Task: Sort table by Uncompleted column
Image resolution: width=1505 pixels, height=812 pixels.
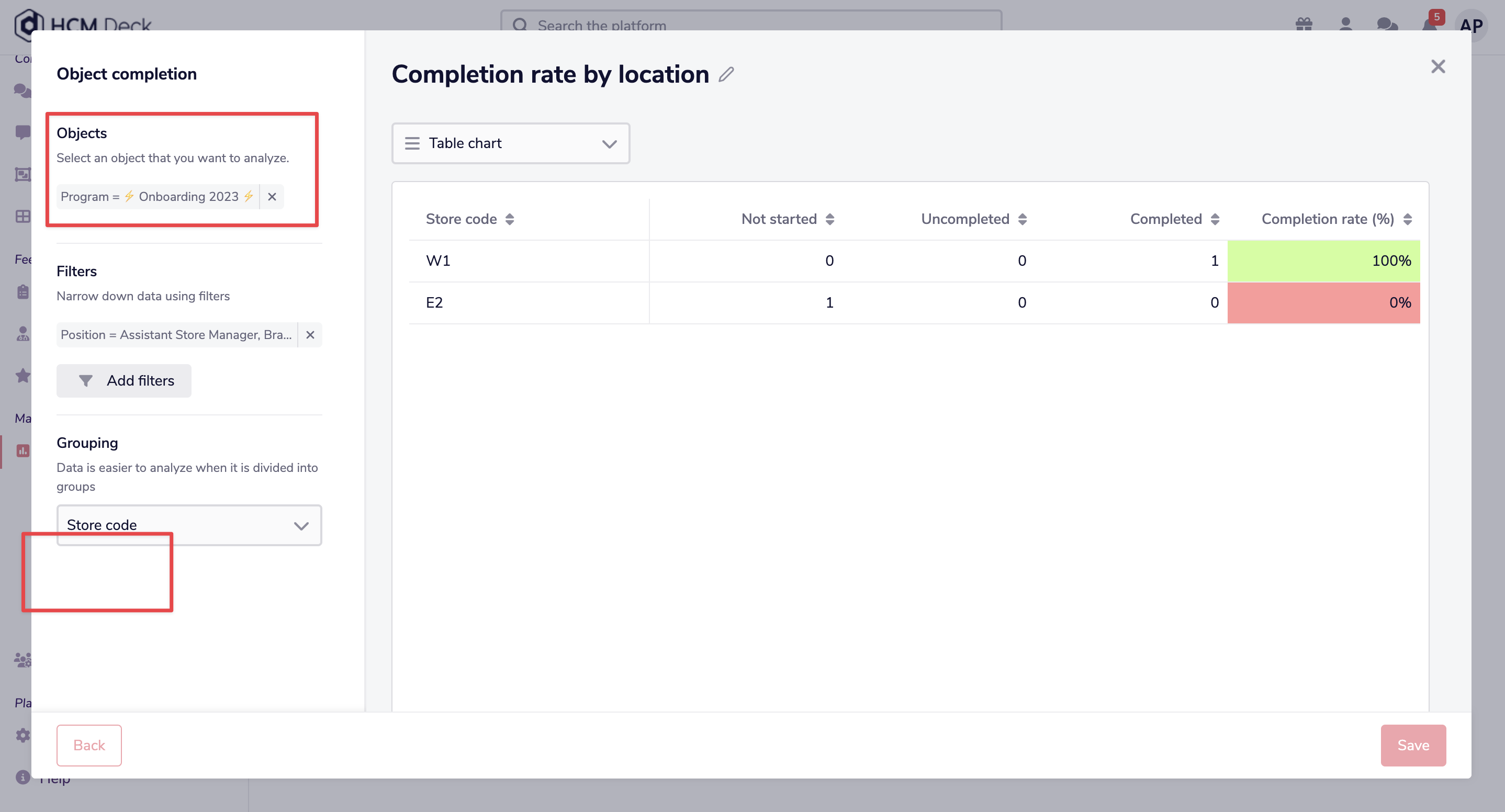Action: pos(1023,219)
